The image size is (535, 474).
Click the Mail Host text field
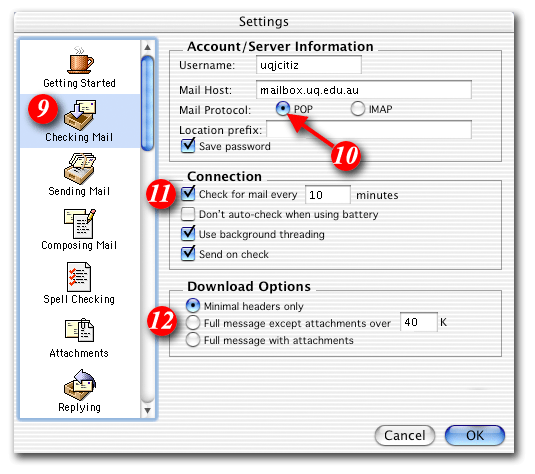click(364, 90)
